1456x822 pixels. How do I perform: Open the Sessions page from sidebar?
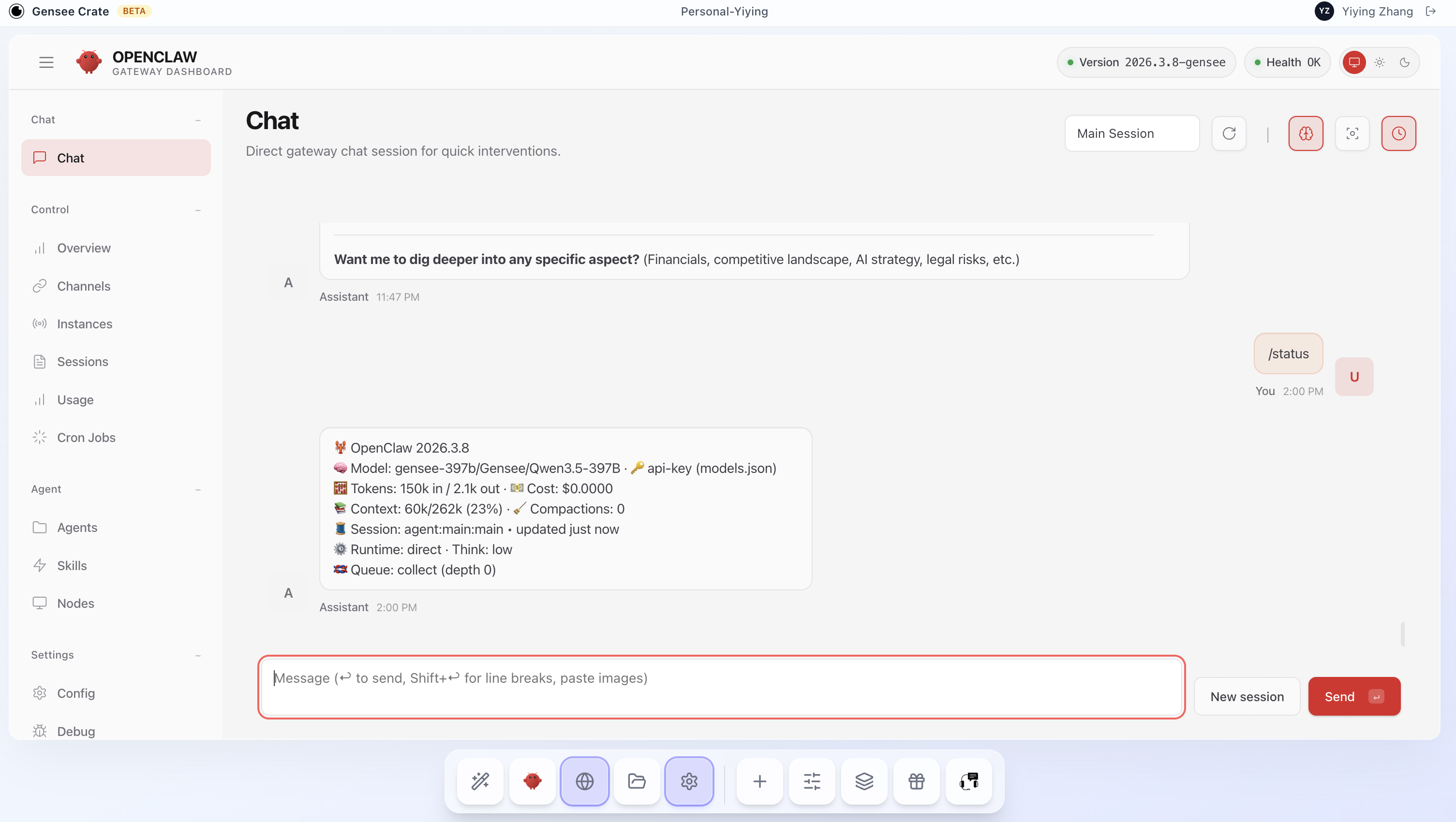[x=83, y=362]
